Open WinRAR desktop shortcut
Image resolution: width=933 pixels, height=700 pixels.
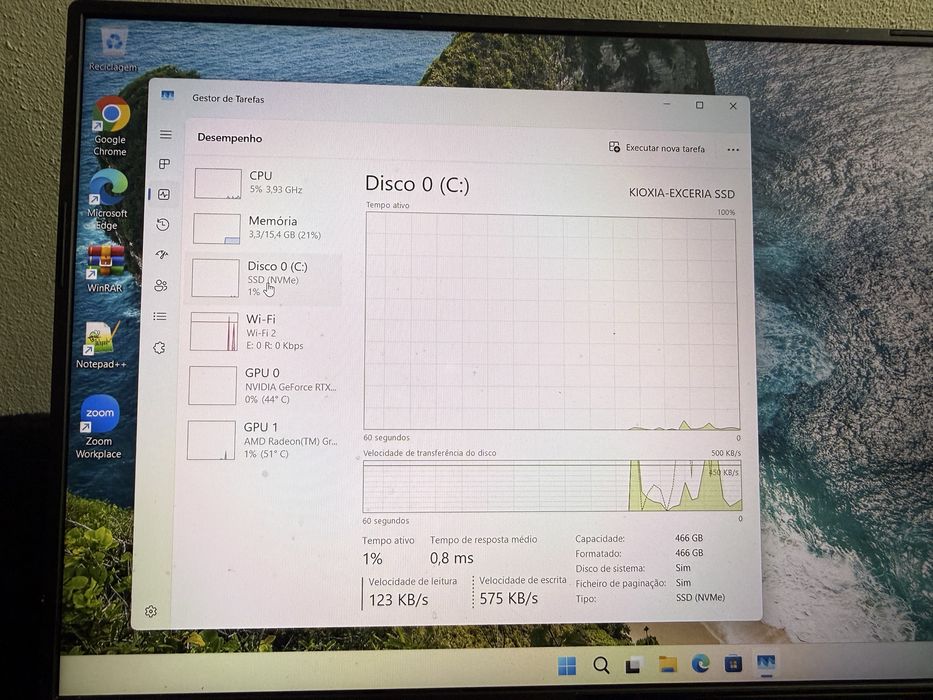(105, 268)
